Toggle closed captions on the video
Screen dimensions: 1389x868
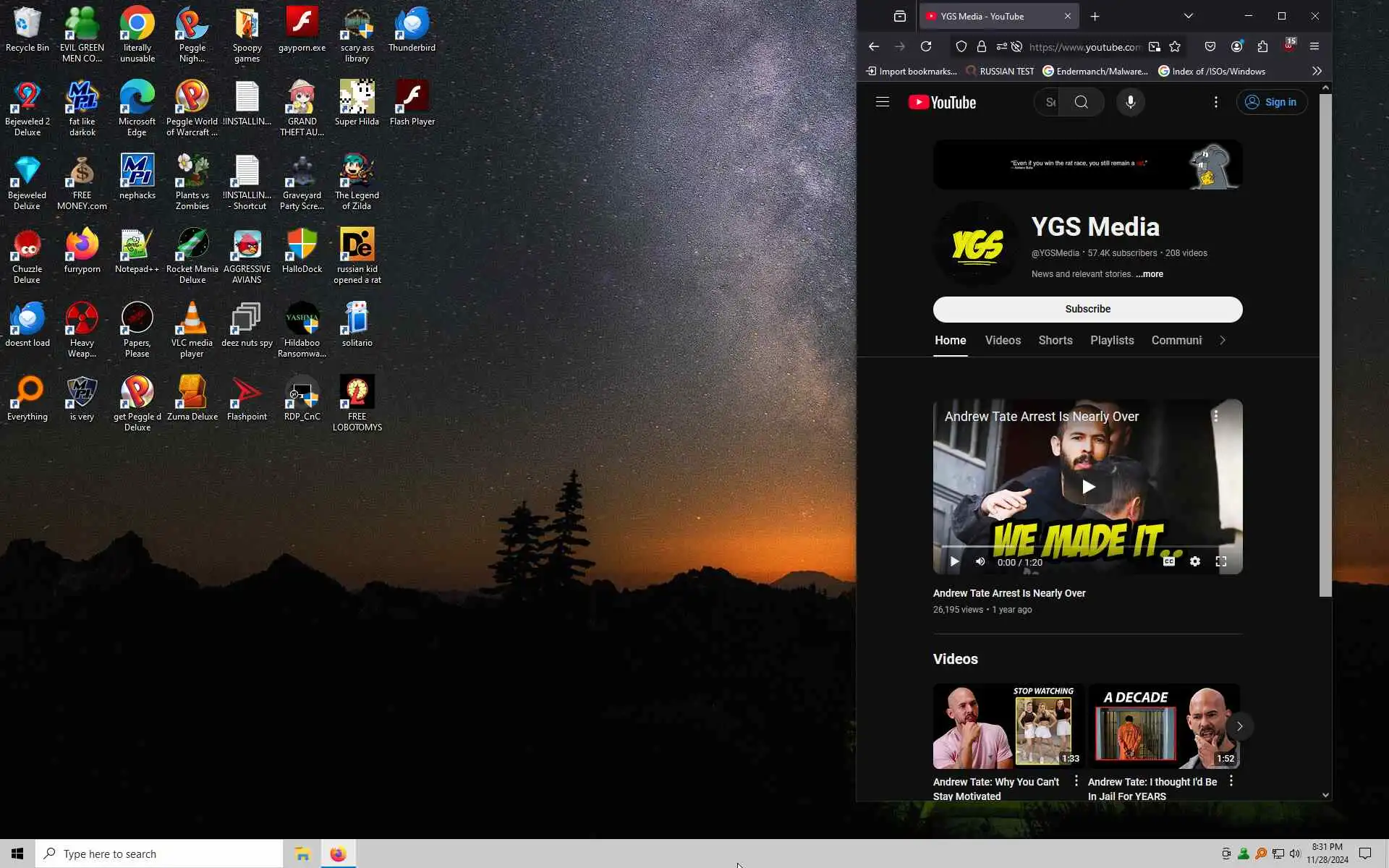tap(1168, 561)
